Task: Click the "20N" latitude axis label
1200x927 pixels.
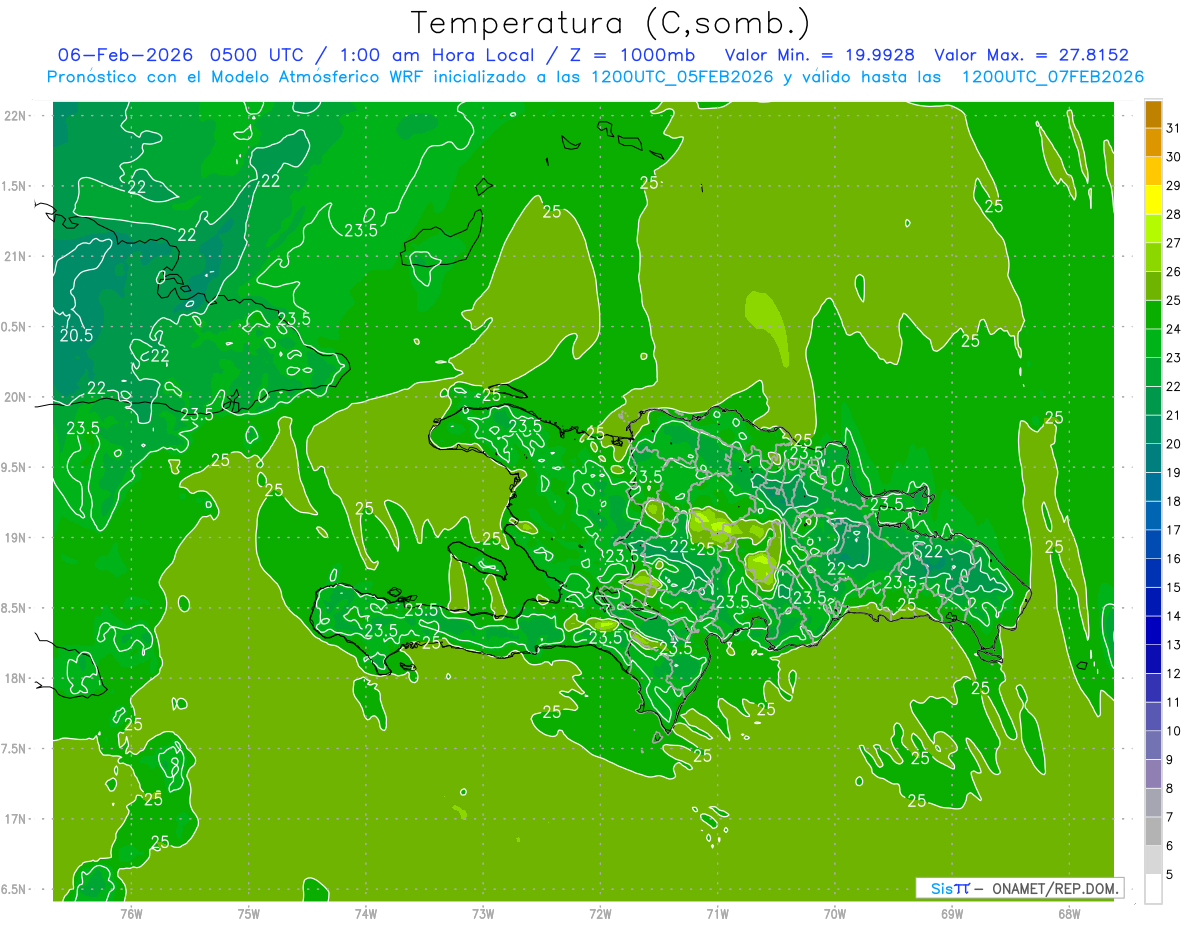Action: [x=15, y=397]
